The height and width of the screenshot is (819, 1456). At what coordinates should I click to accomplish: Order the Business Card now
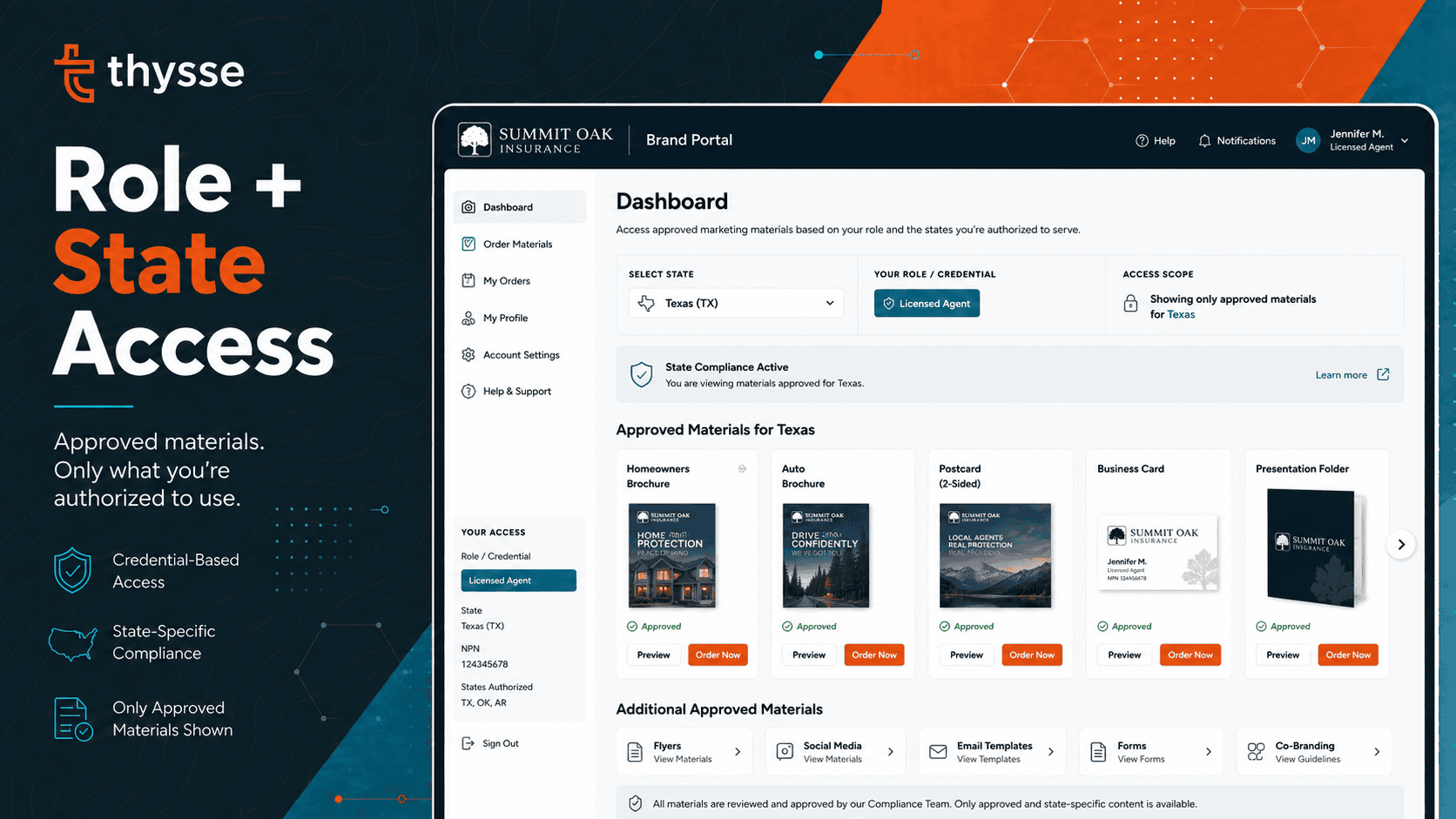tap(1190, 655)
